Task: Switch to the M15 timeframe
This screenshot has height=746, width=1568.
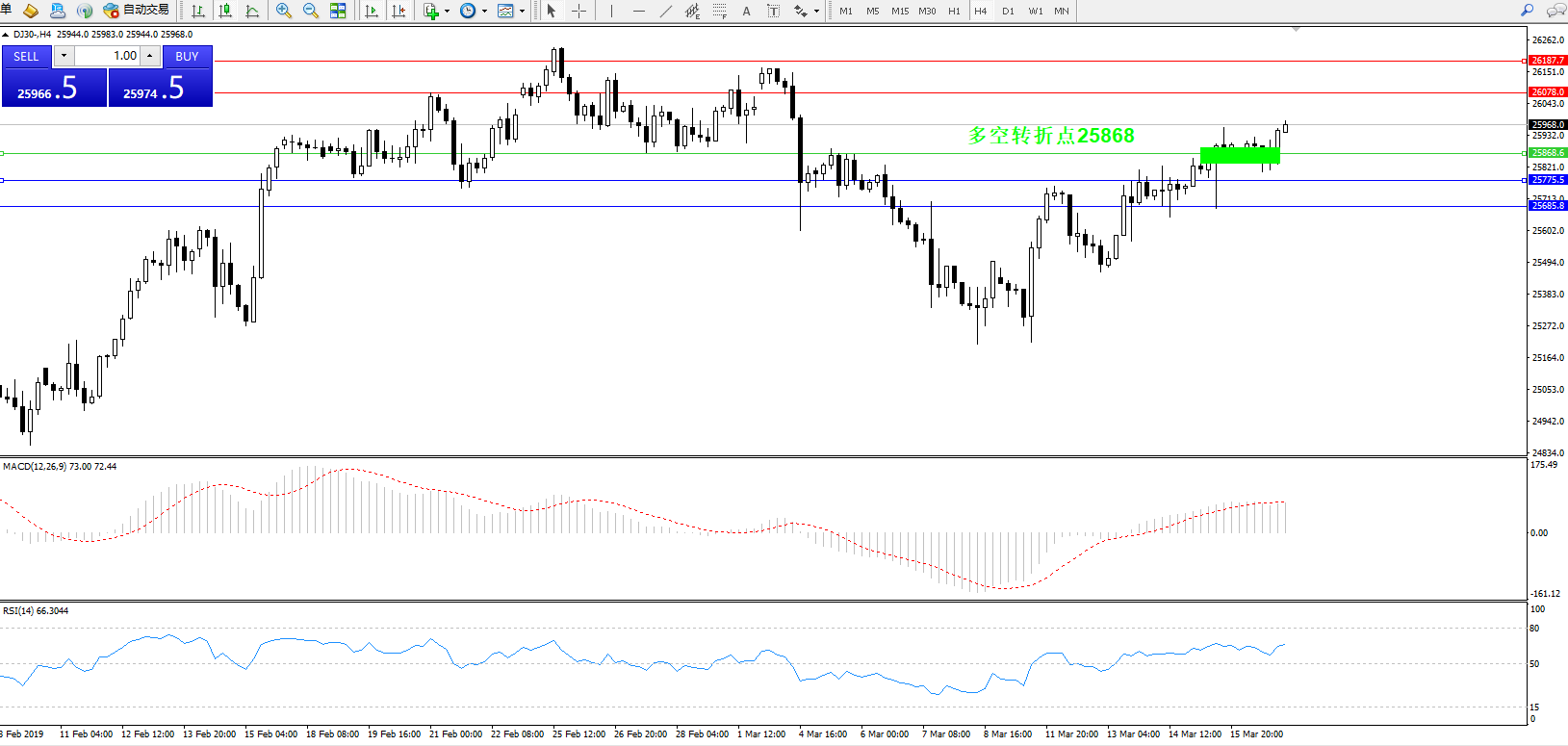Action: click(x=900, y=11)
